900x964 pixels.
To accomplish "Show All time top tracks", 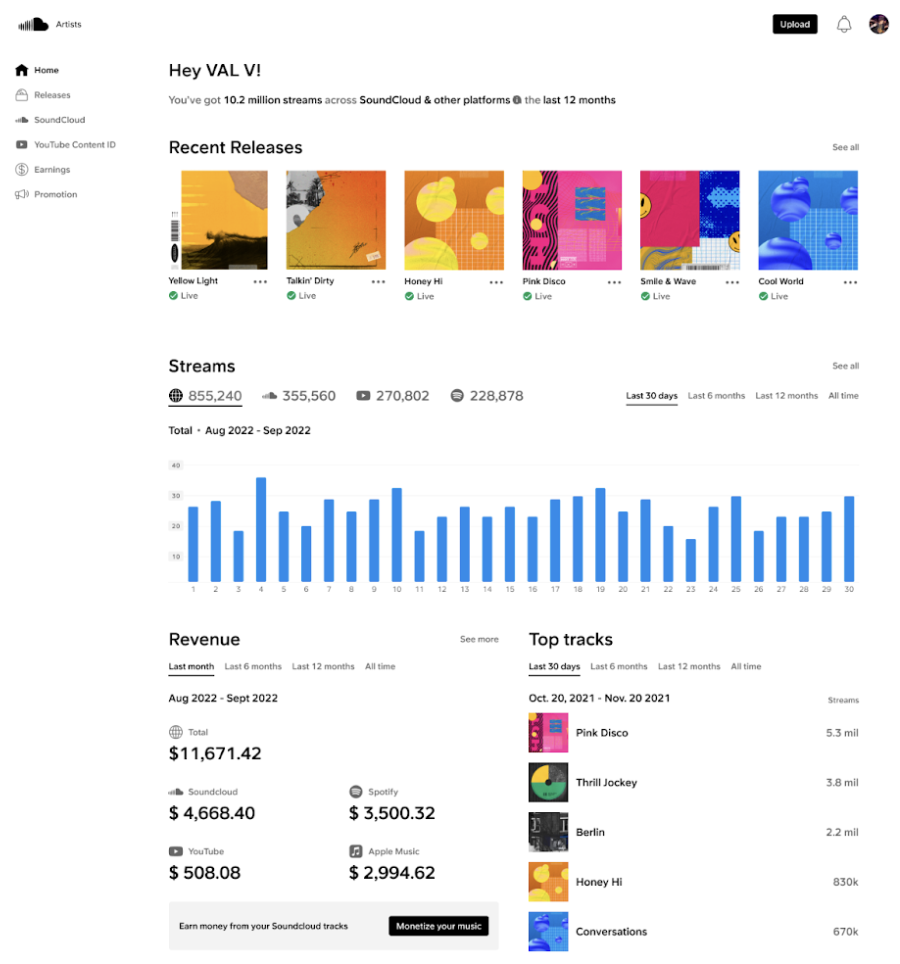I will (x=746, y=666).
